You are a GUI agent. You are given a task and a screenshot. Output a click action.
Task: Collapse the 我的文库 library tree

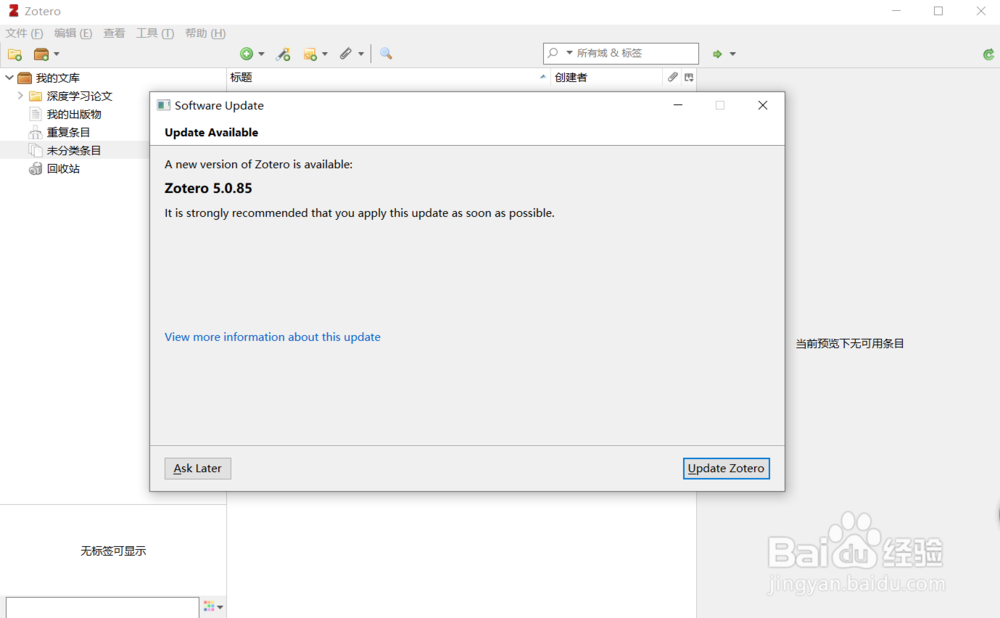(x=9, y=78)
